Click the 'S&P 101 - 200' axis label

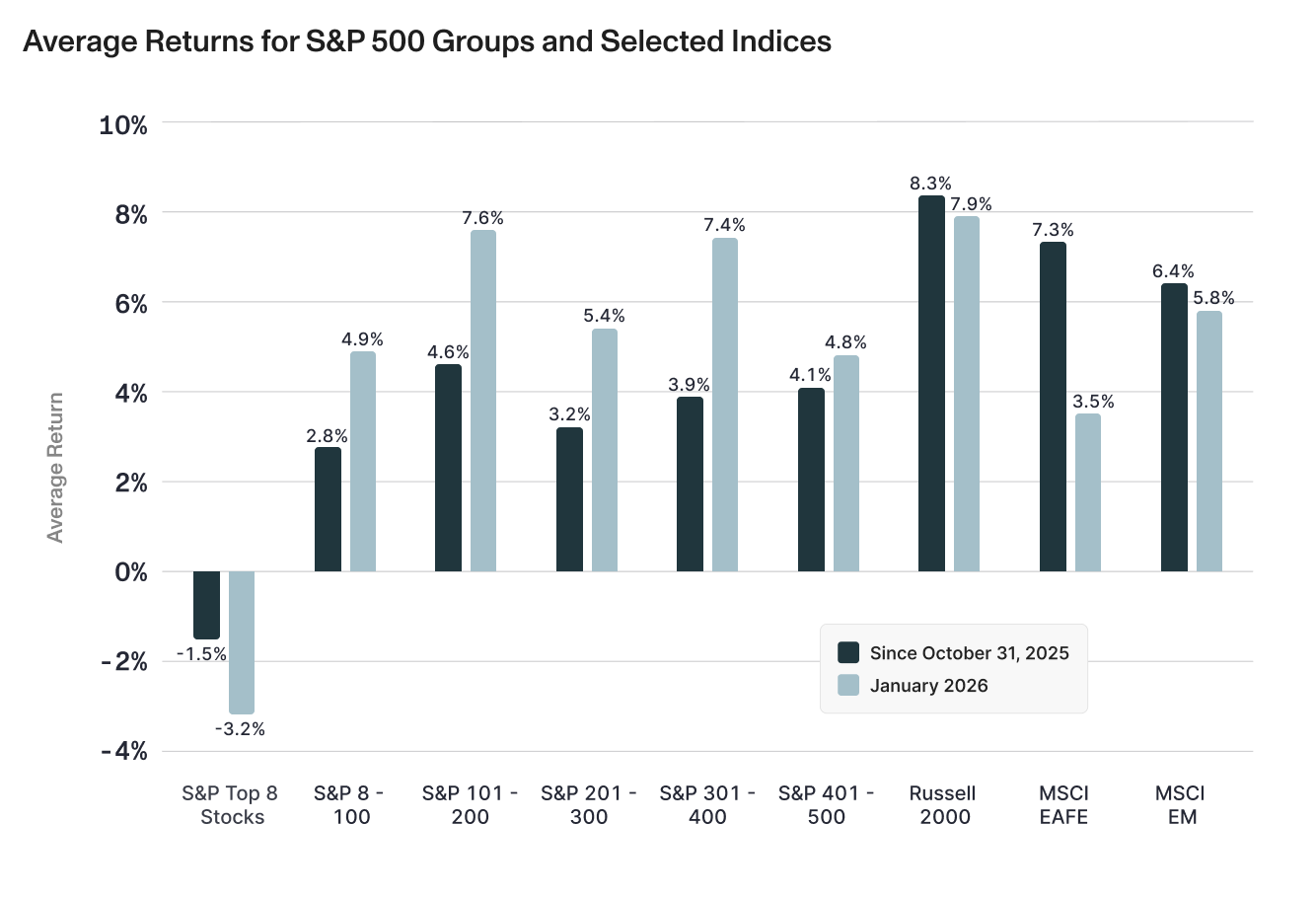coord(470,805)
